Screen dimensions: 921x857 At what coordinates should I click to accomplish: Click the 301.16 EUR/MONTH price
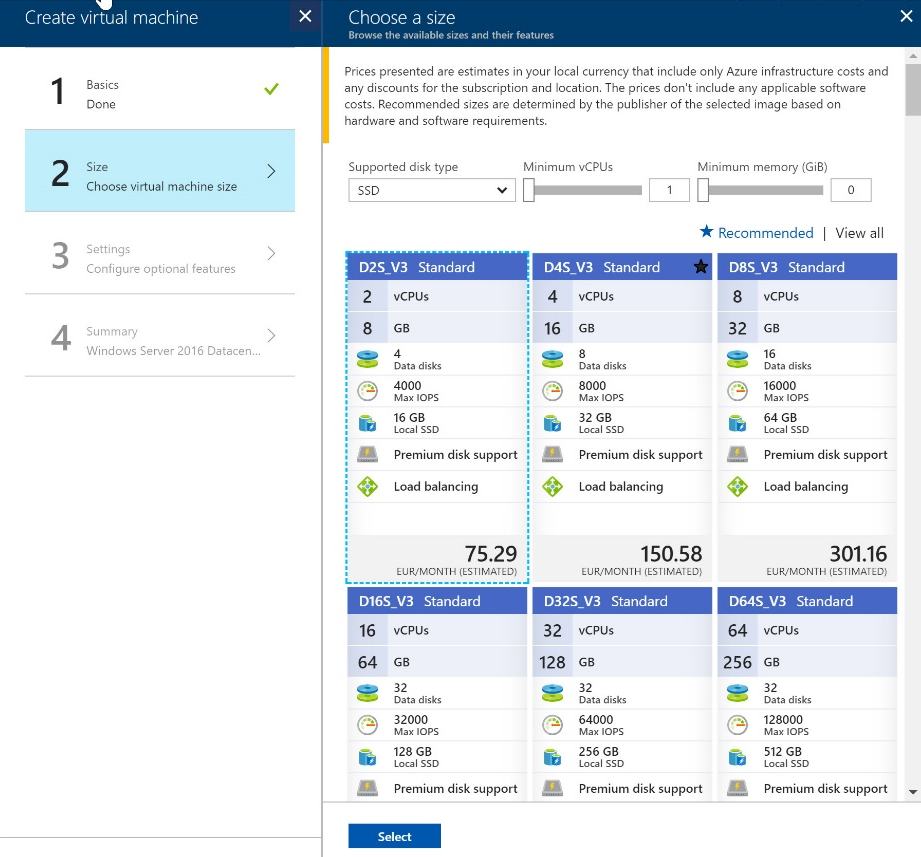(858, 554)
